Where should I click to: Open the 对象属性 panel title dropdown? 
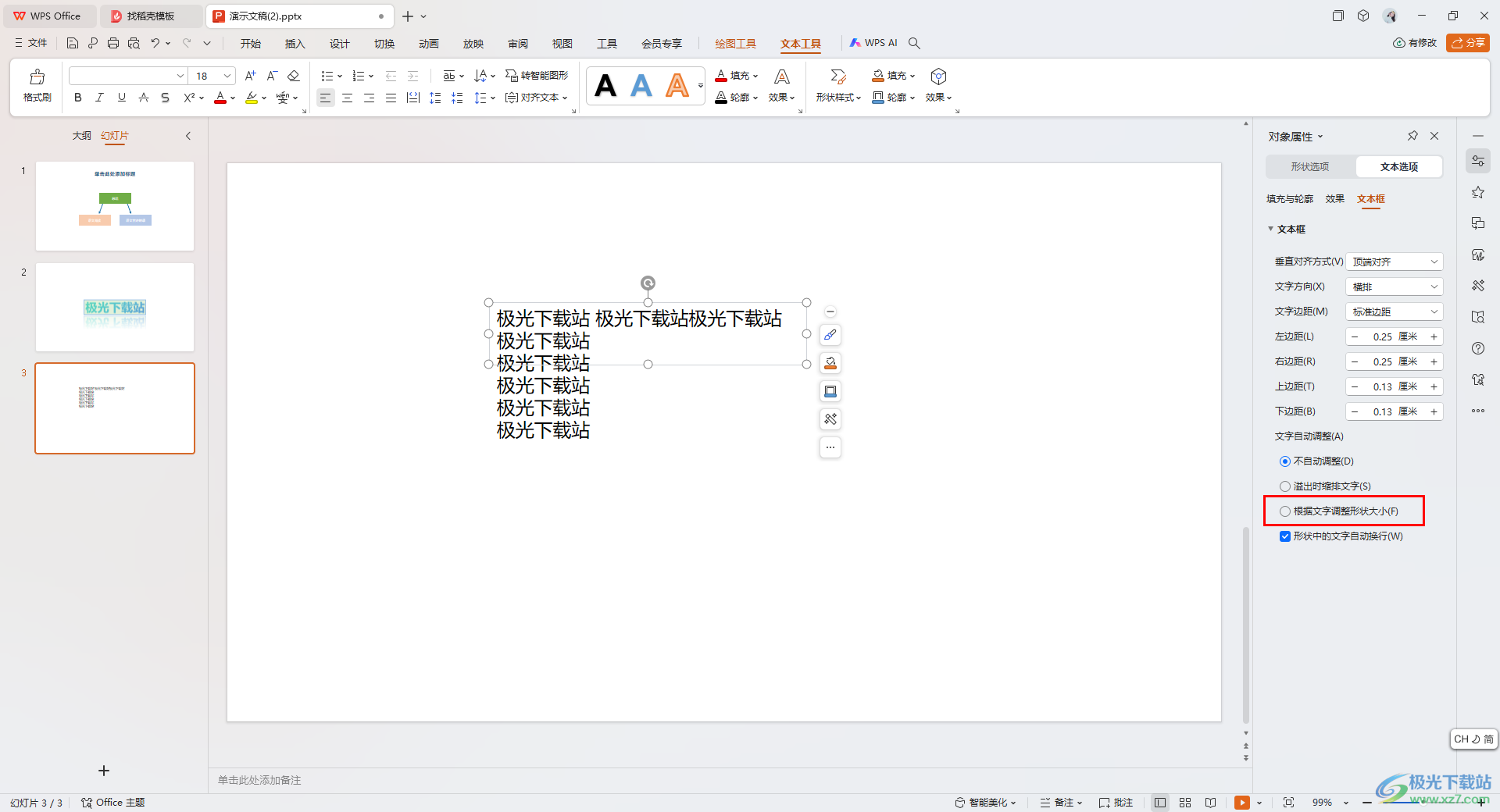(1320, 137)
